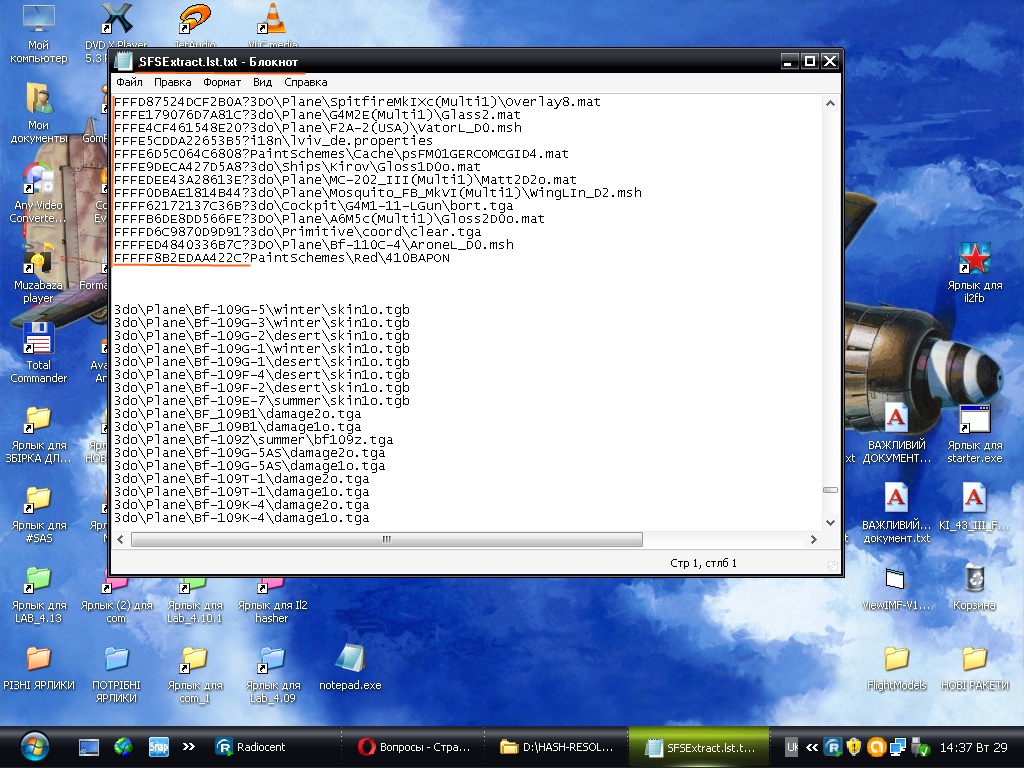1024x768 pixels.
Task: Open ПОТРІБНІ ЯРЛИКИ folder
Action: click(x=116, y=673)
